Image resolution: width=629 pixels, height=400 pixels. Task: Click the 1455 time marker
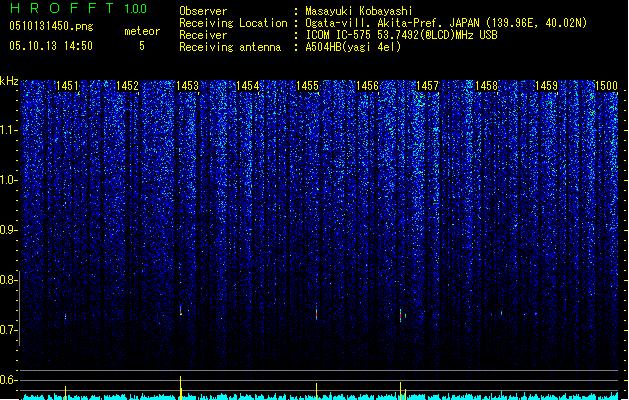tap(307, 86)
